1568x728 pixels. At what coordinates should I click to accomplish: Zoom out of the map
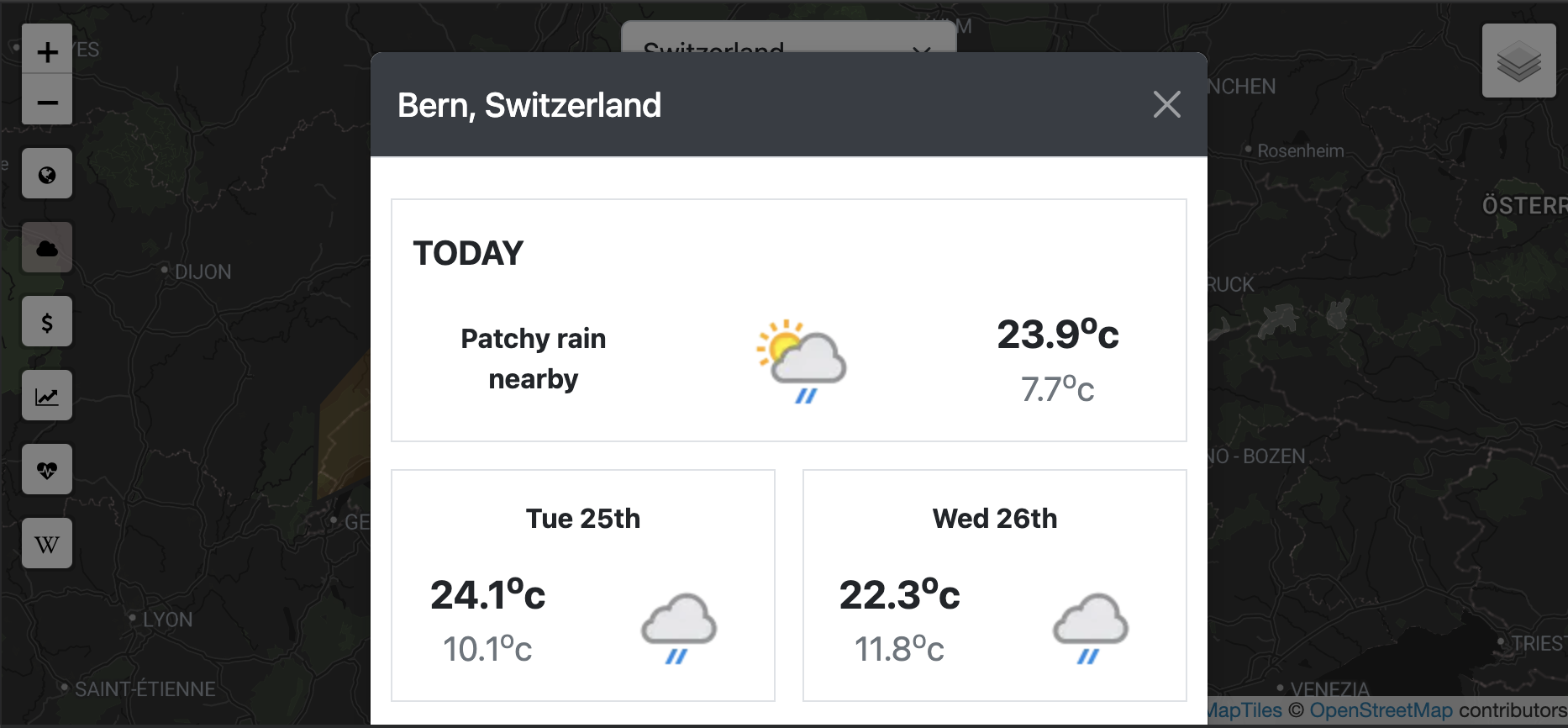47,103
